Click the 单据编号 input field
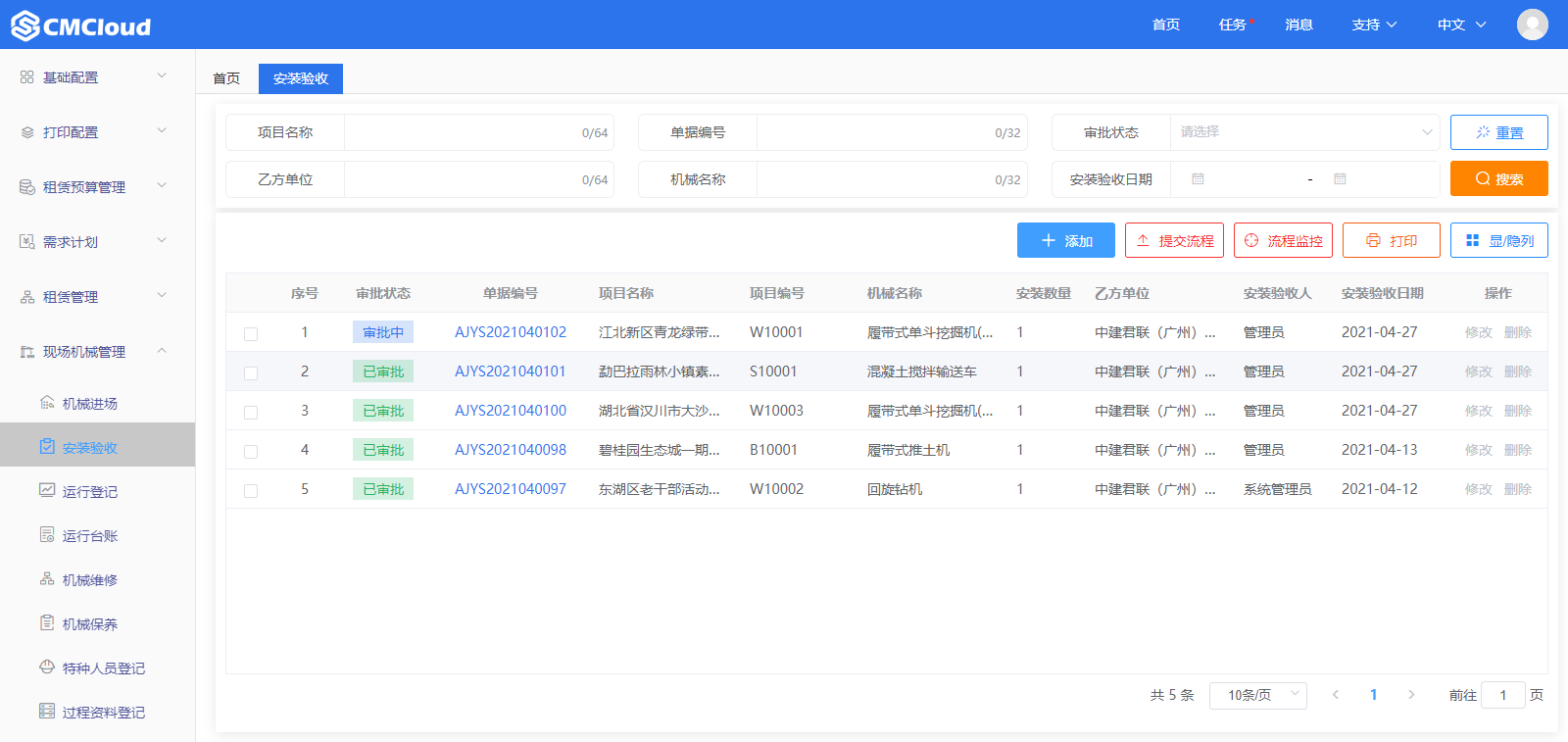The width and height of the screenshot is (1568, 742). 892,132
